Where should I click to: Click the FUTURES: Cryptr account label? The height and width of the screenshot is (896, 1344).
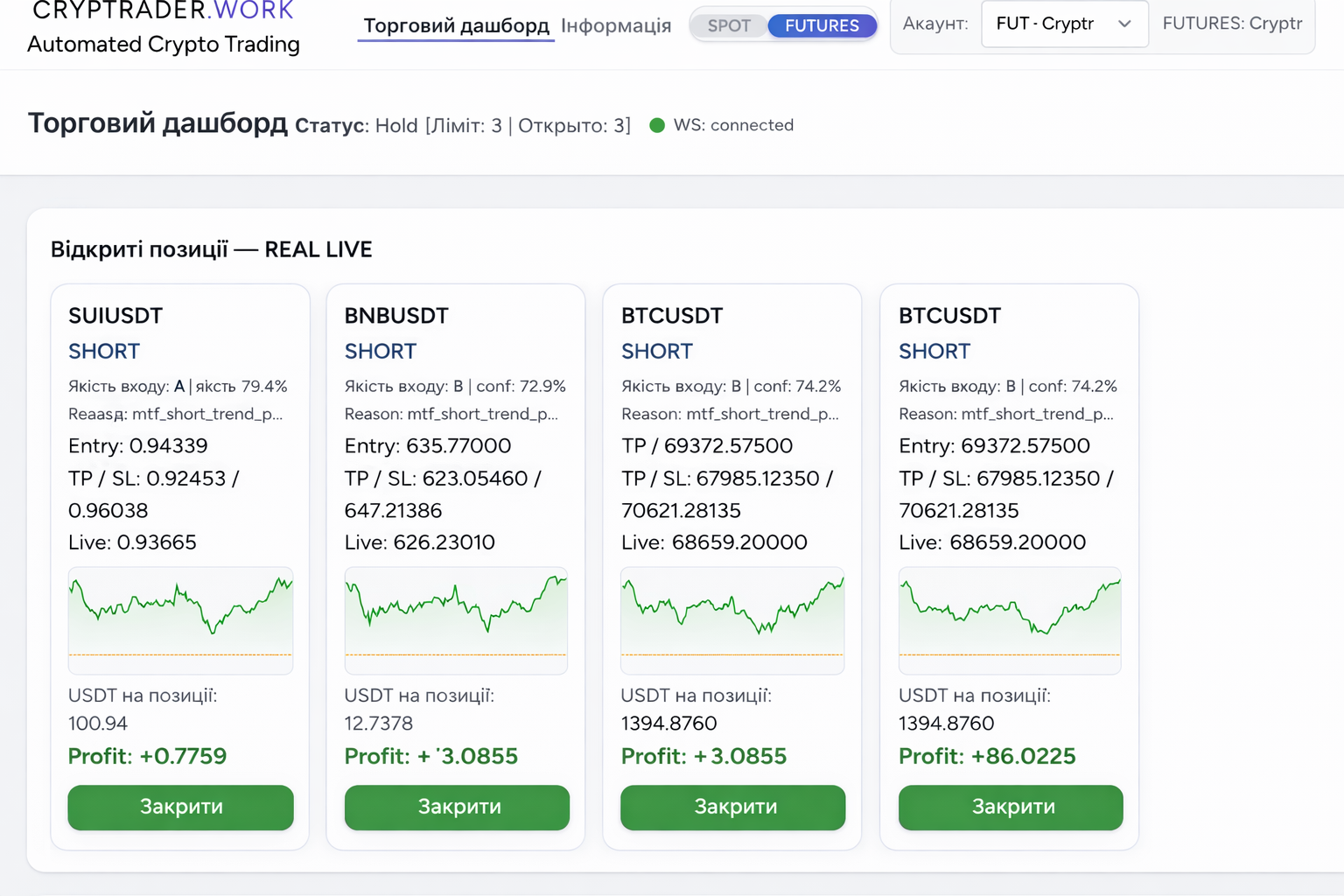[x=1232, y=24]
